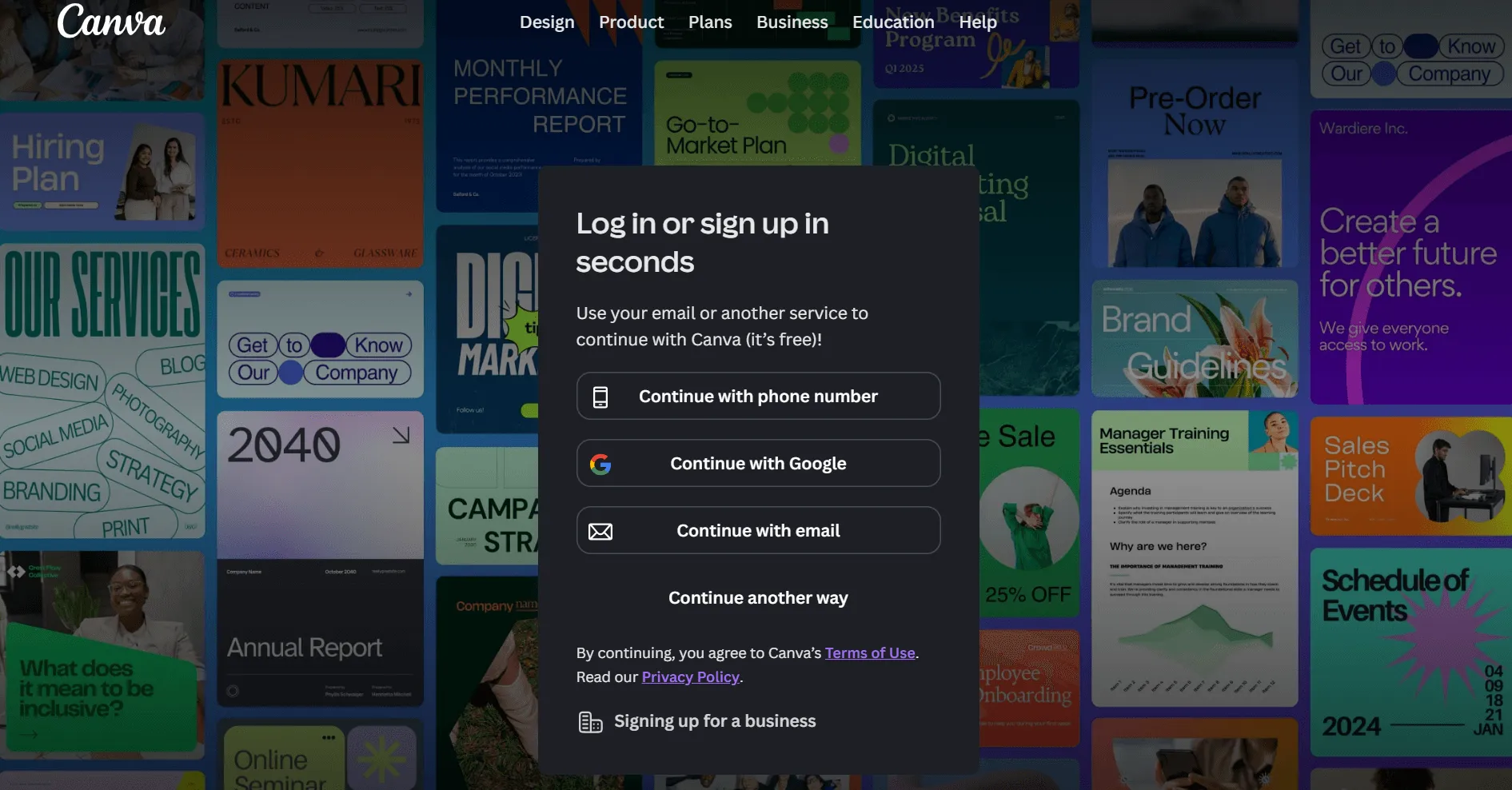1512x790 pixels.
Task: Continue with phone number
Action: [758, 396]
